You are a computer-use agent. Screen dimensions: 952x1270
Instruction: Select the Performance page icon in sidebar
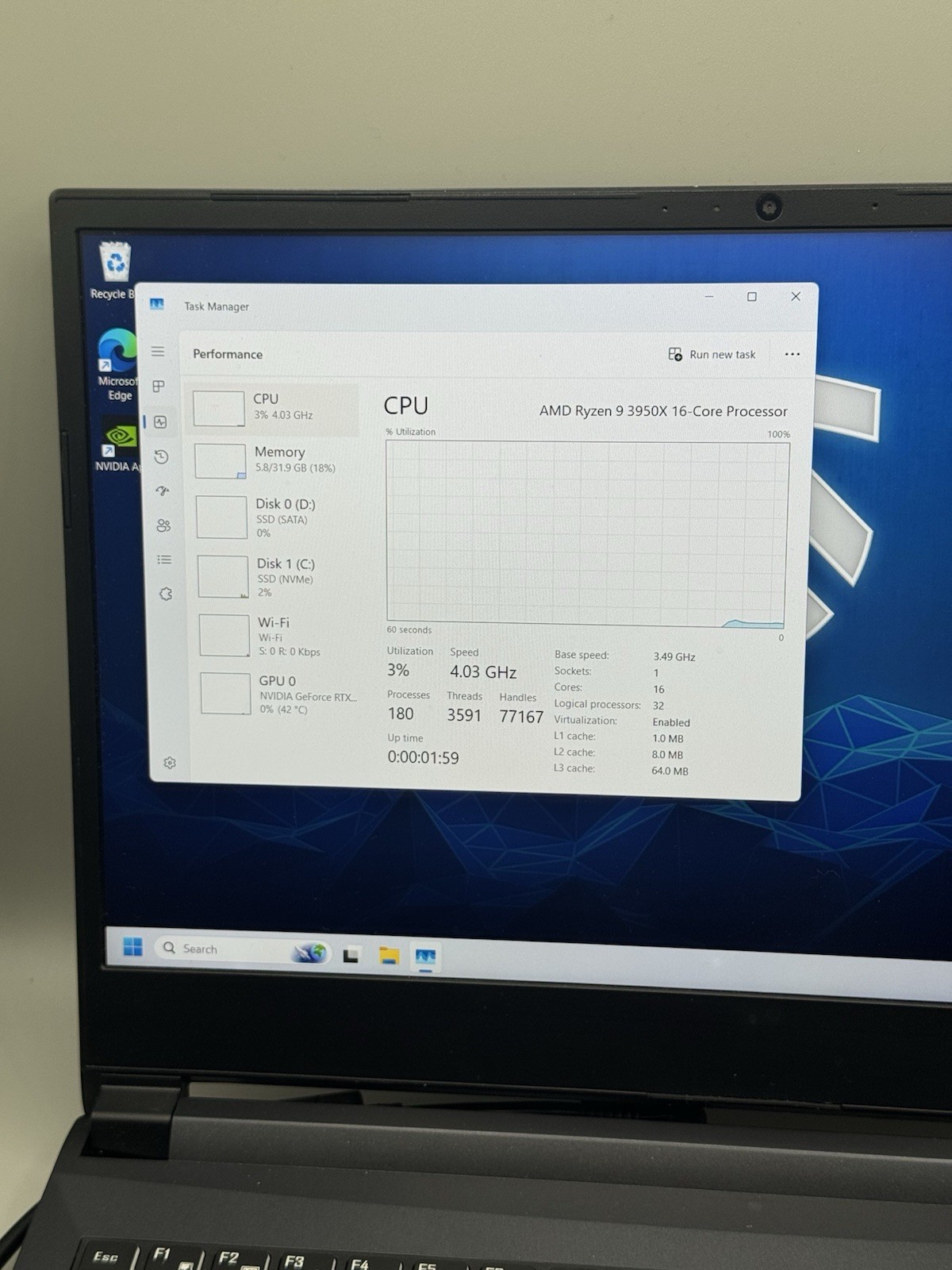click(161, 422)
